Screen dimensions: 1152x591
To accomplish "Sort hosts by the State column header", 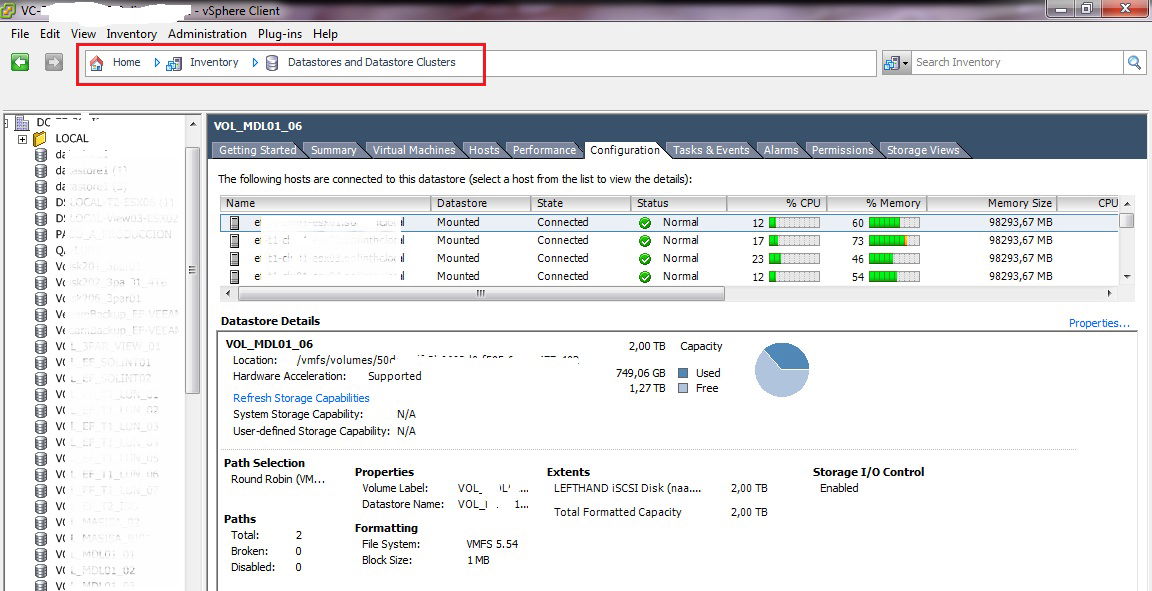I will click(580, 204).
